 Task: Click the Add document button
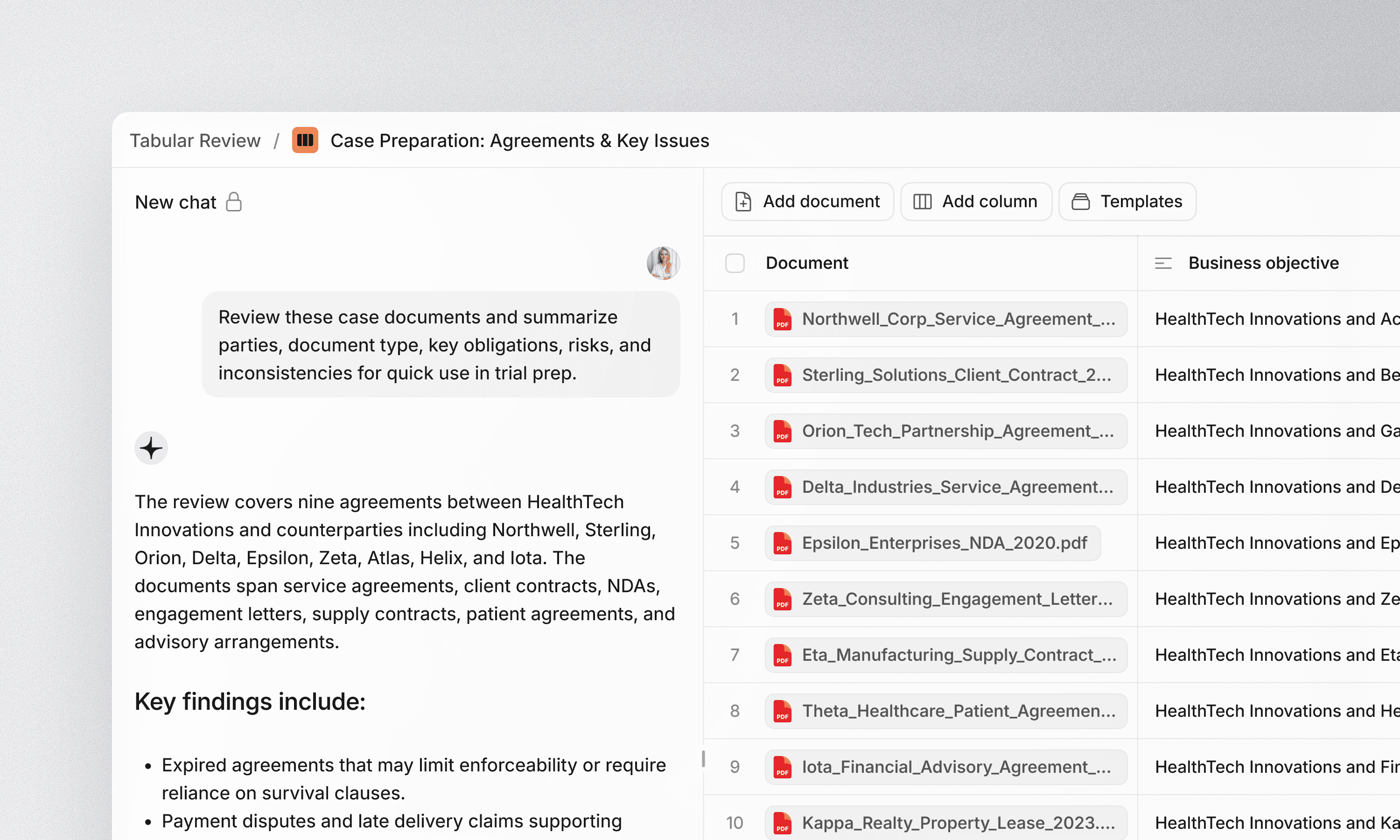click(807, 202)
